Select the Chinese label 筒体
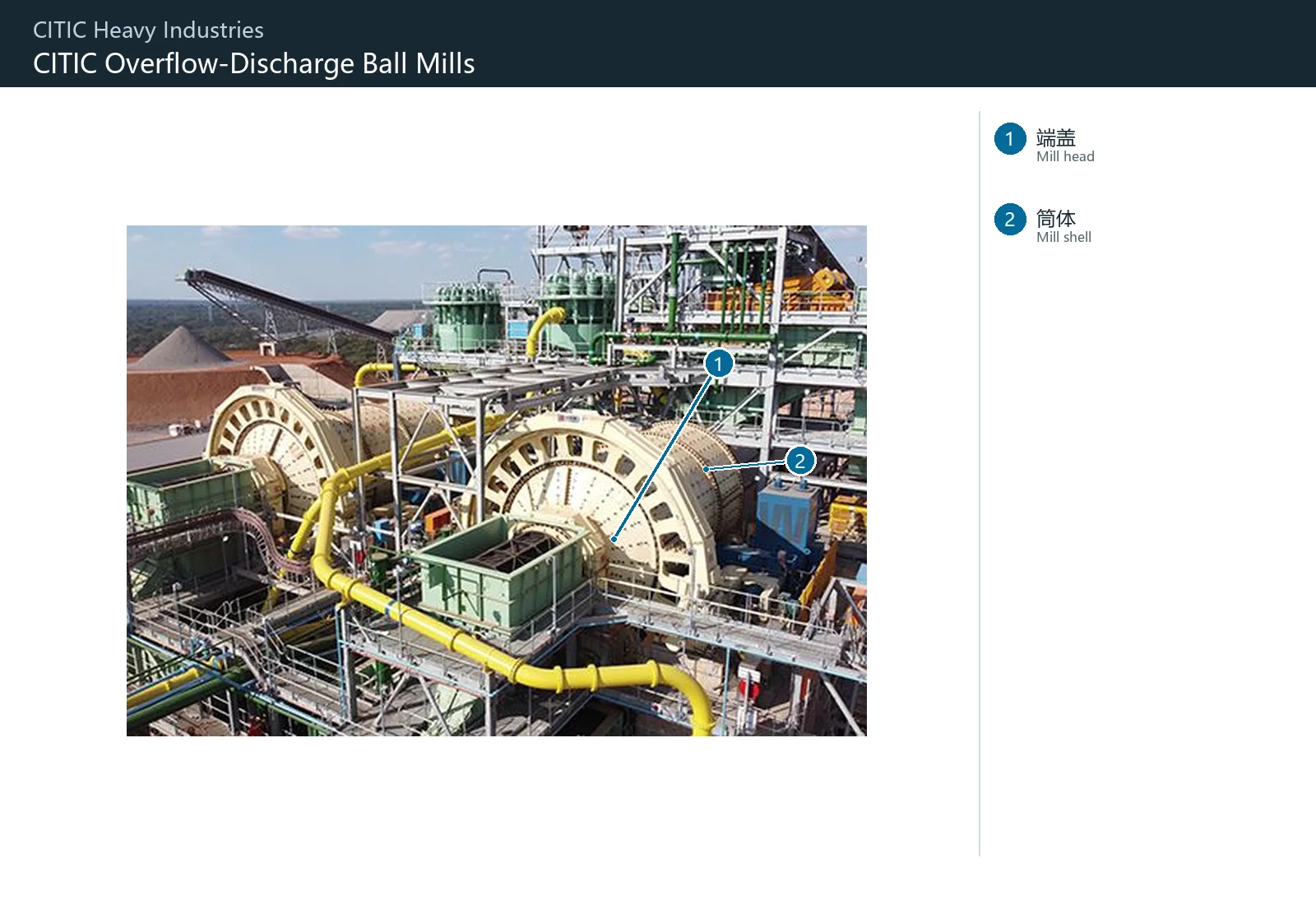This screenshot has width=1316, height=905. tap(1056, 218)
